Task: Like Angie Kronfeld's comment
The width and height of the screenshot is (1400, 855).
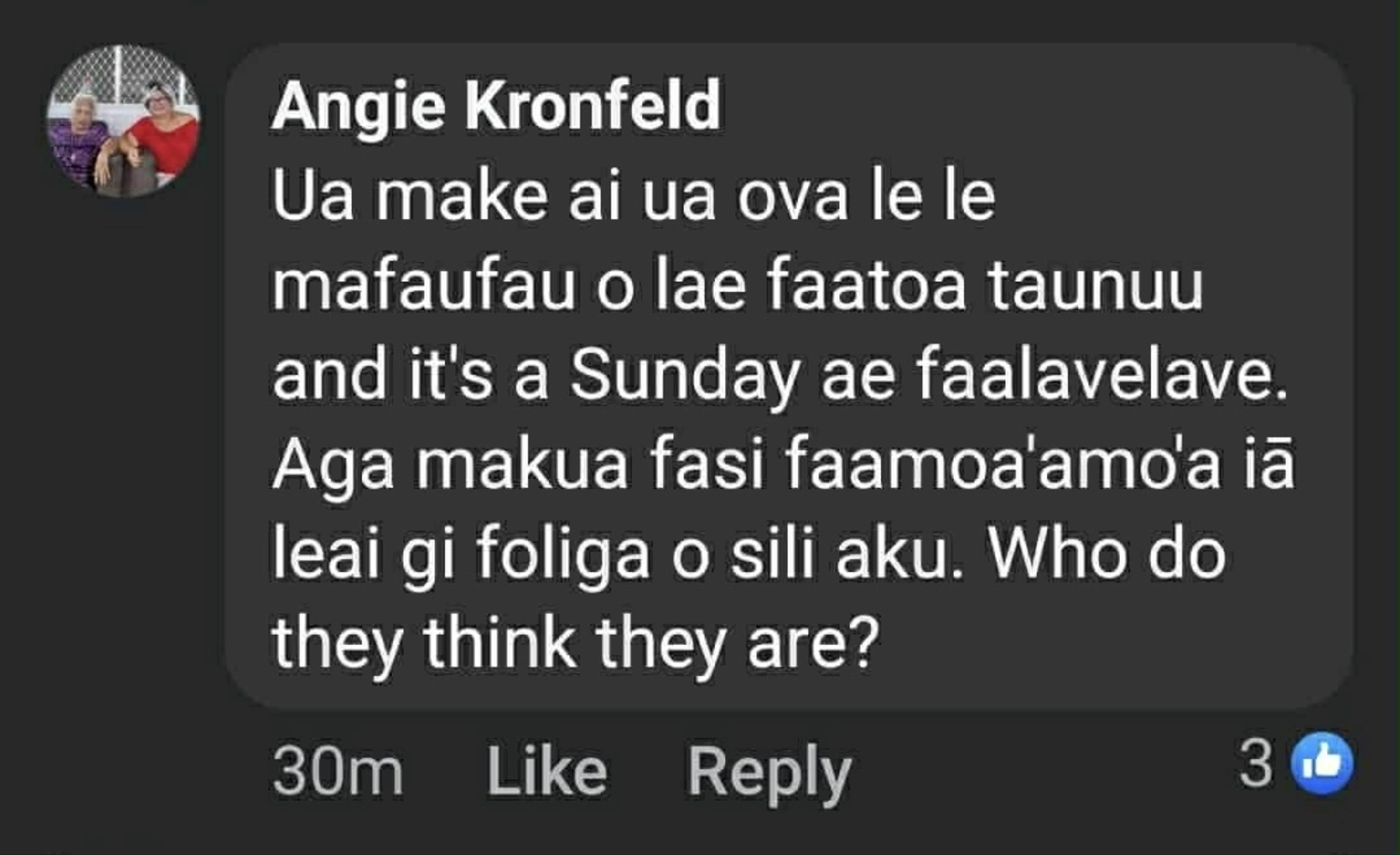Action: [x=547, y=772]
